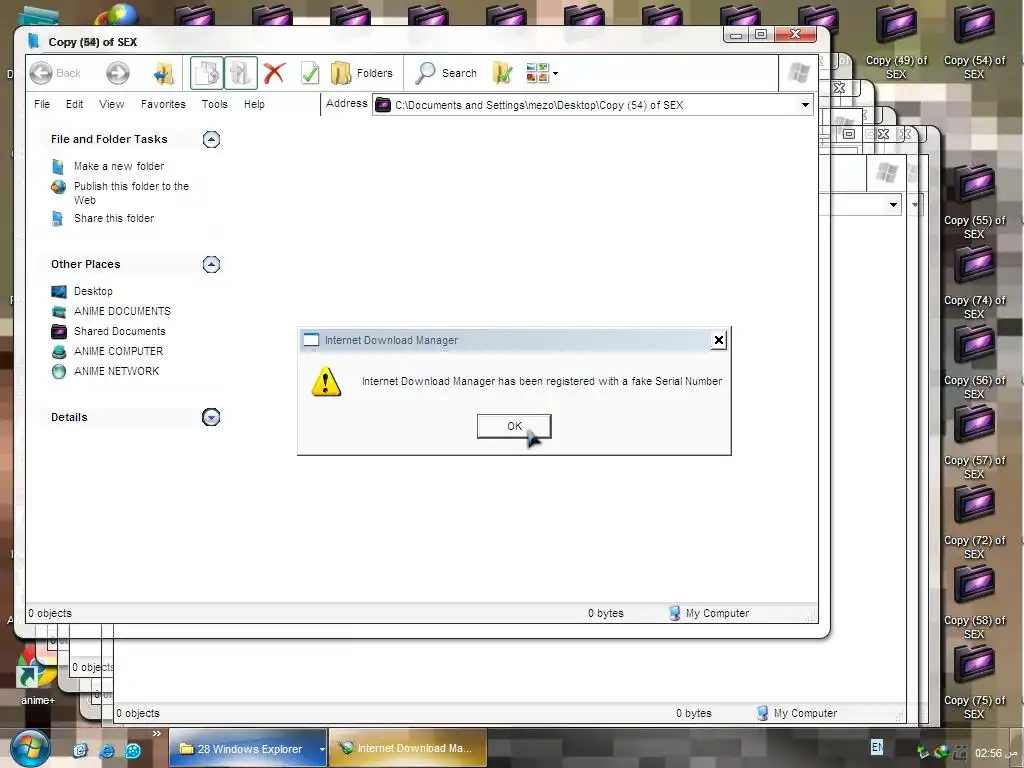Select the Copy (74) of SEX desktop folder

tap(974, 282)
